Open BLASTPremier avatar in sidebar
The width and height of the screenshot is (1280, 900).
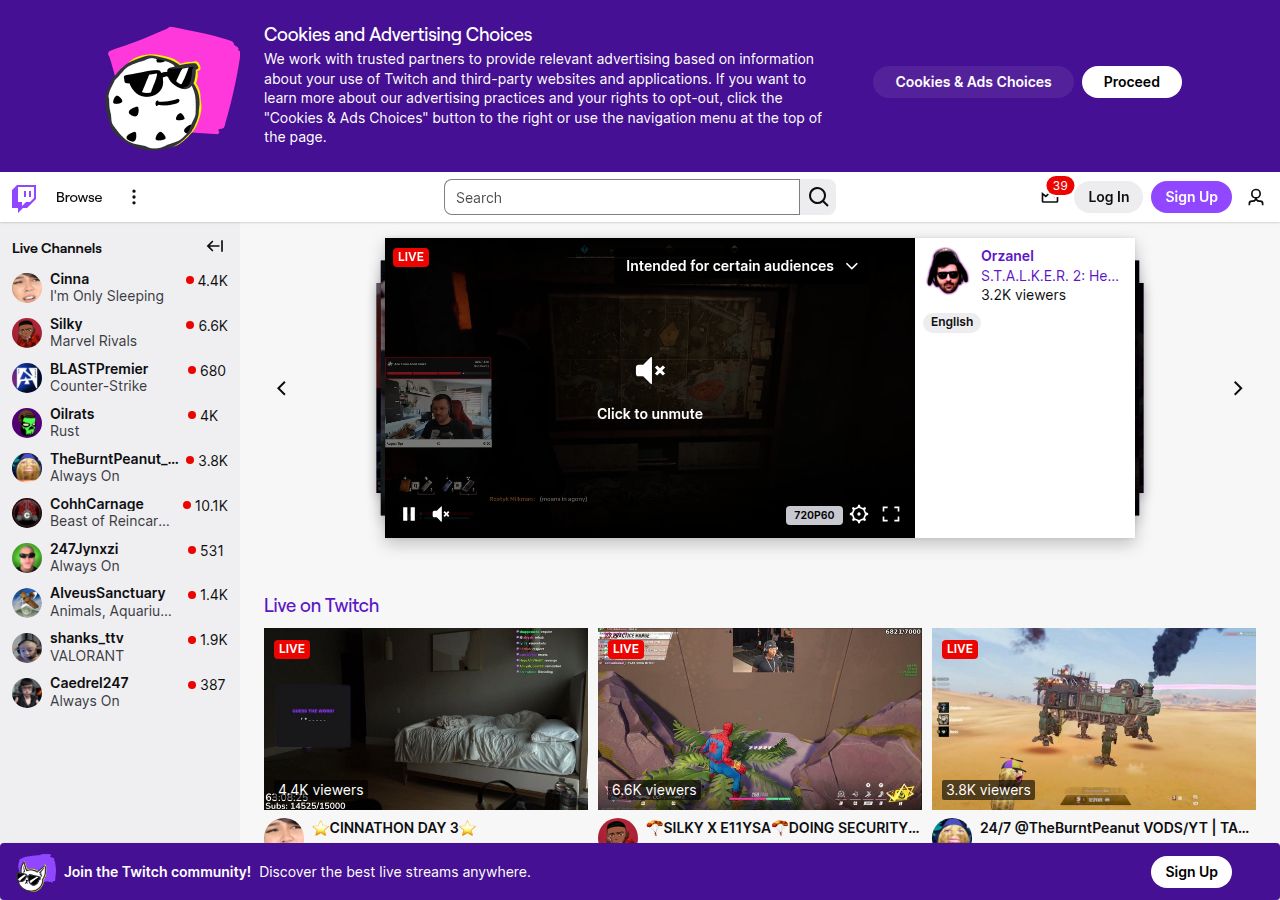pos(27,378)
